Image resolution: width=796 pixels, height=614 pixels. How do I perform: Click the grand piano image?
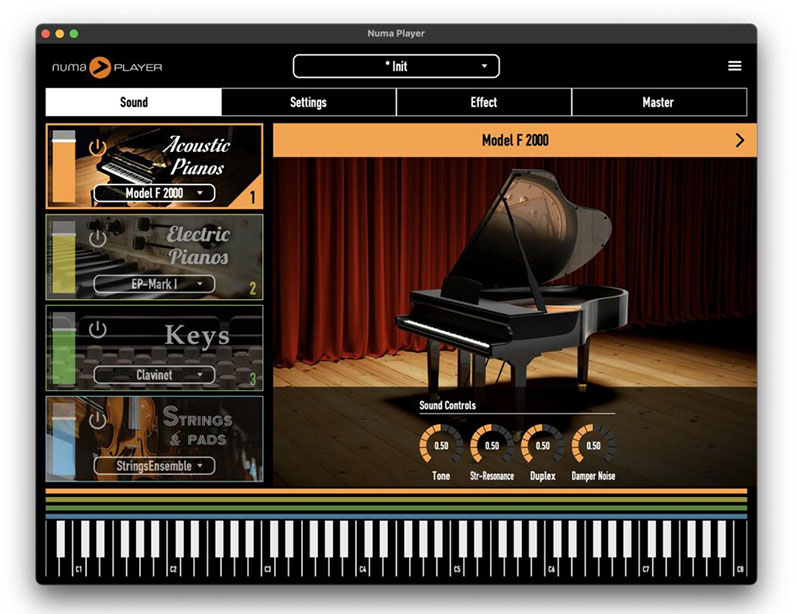point(512,284)
